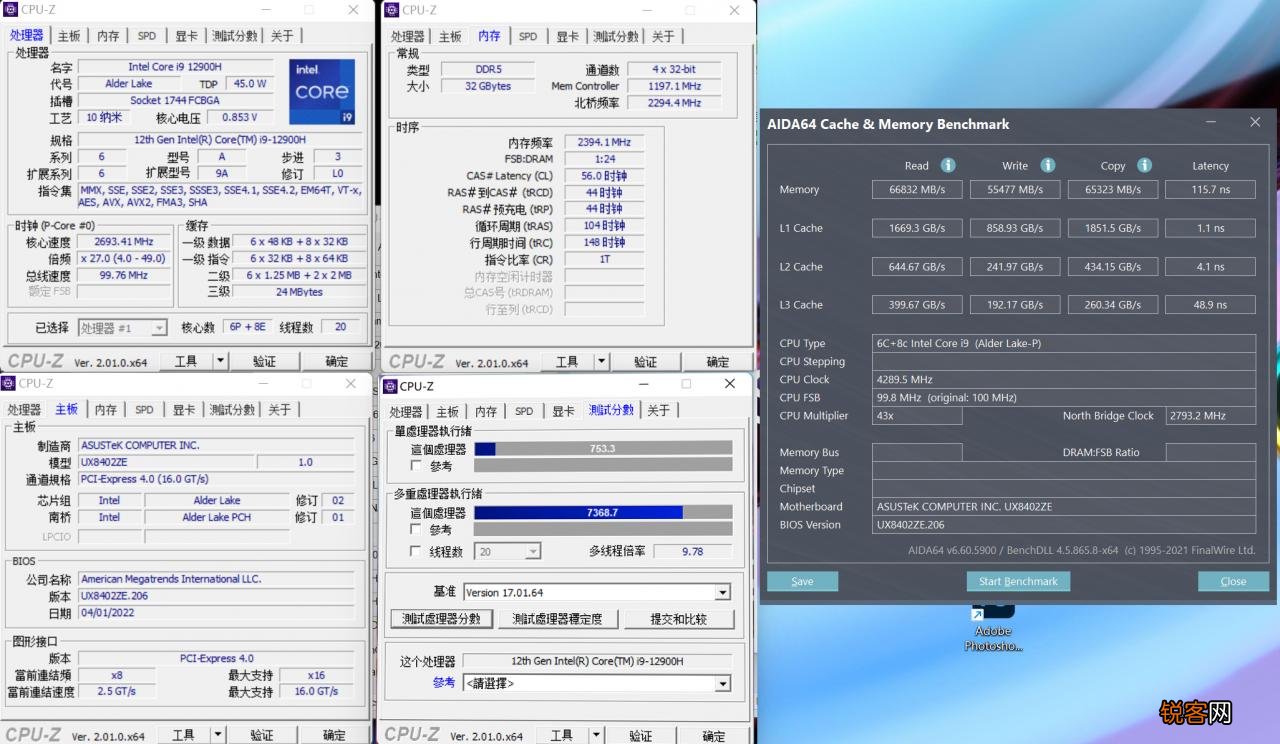Switch to 主板 tab in the benchmark CPU-Z window
Viewport: 1280px width, 744px height.
click(x=447, y=411)
